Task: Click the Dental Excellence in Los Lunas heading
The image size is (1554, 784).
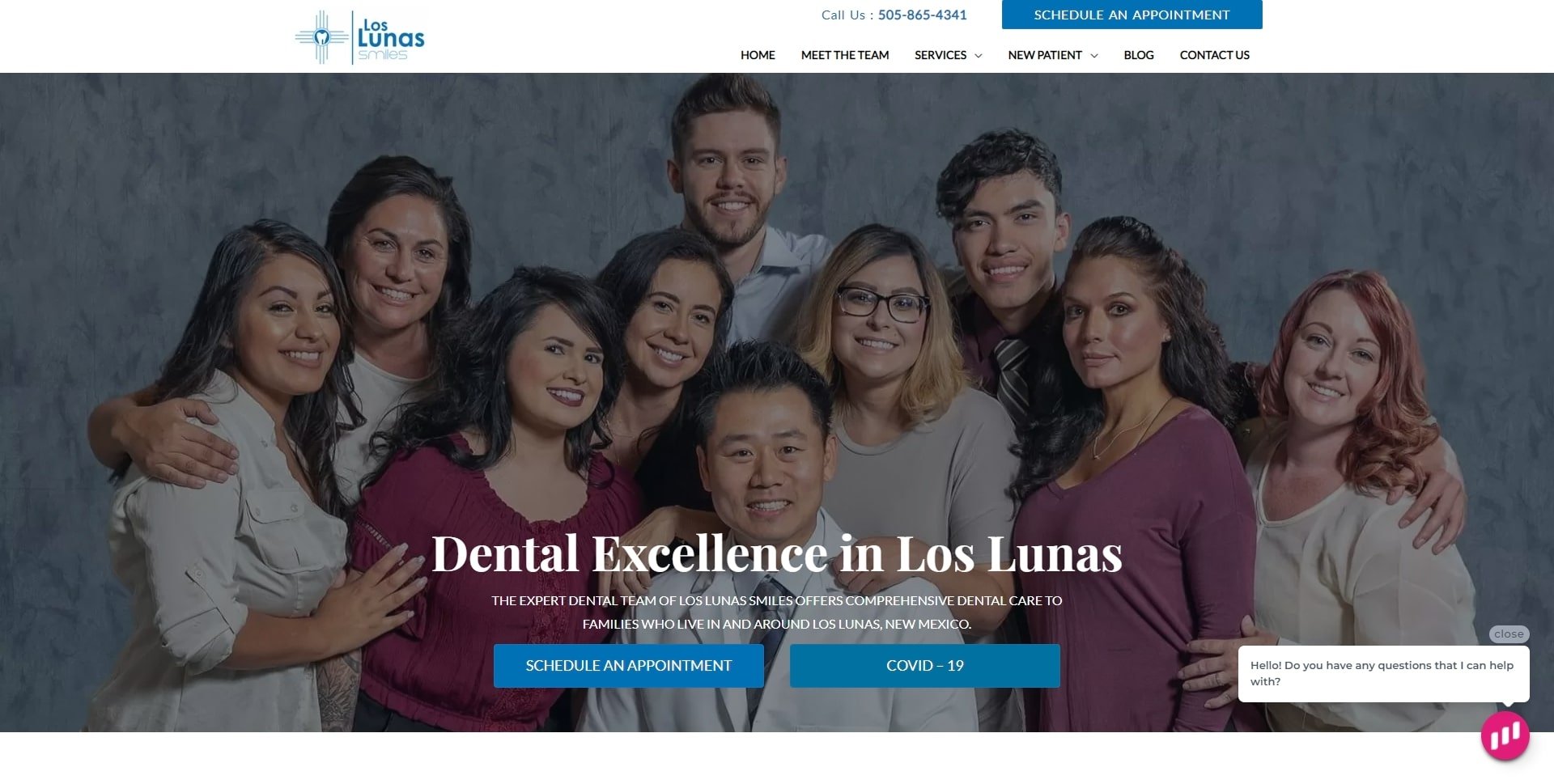Action: coord(777,553)
